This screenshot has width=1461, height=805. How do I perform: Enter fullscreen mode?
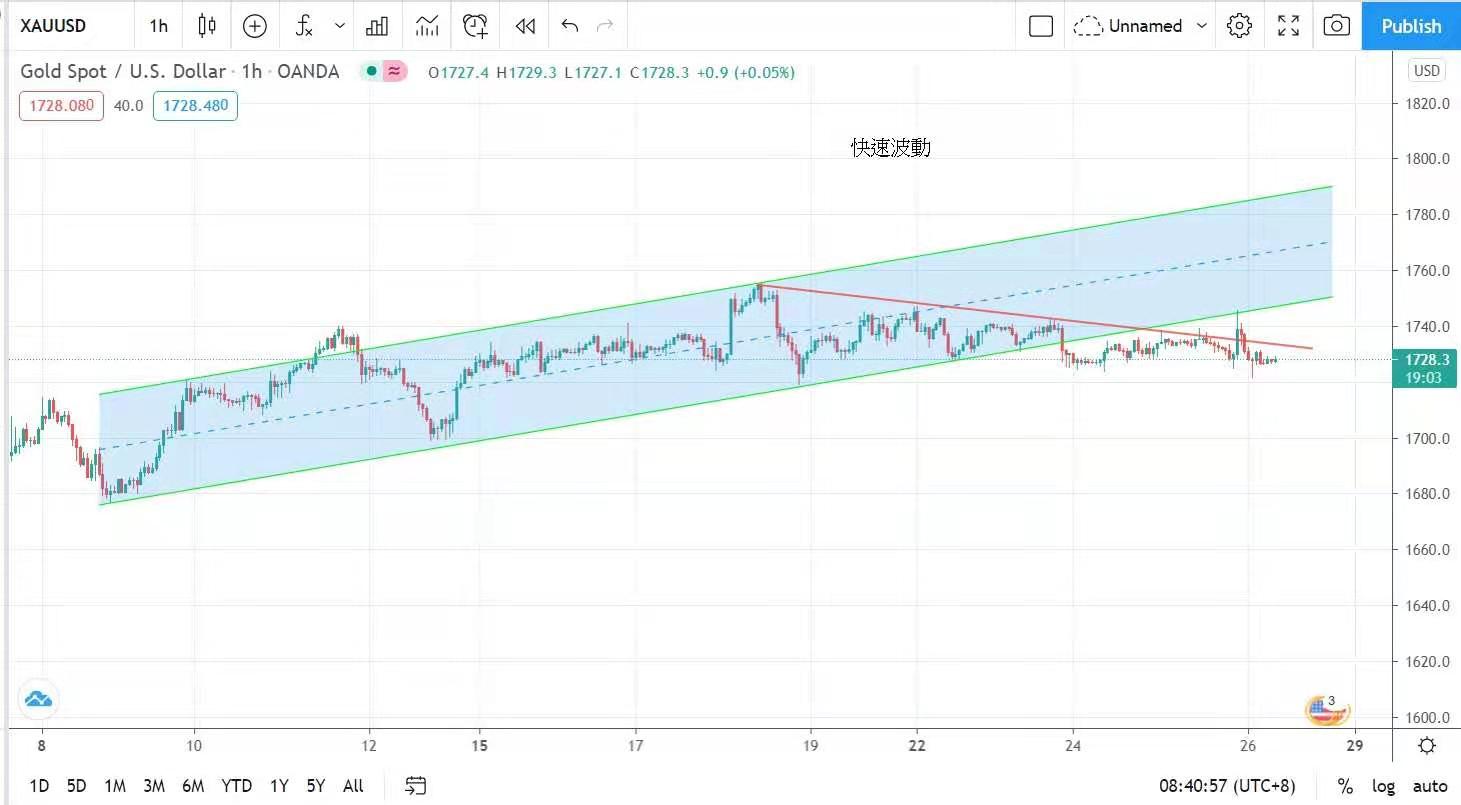click(x=1289, y=26)
